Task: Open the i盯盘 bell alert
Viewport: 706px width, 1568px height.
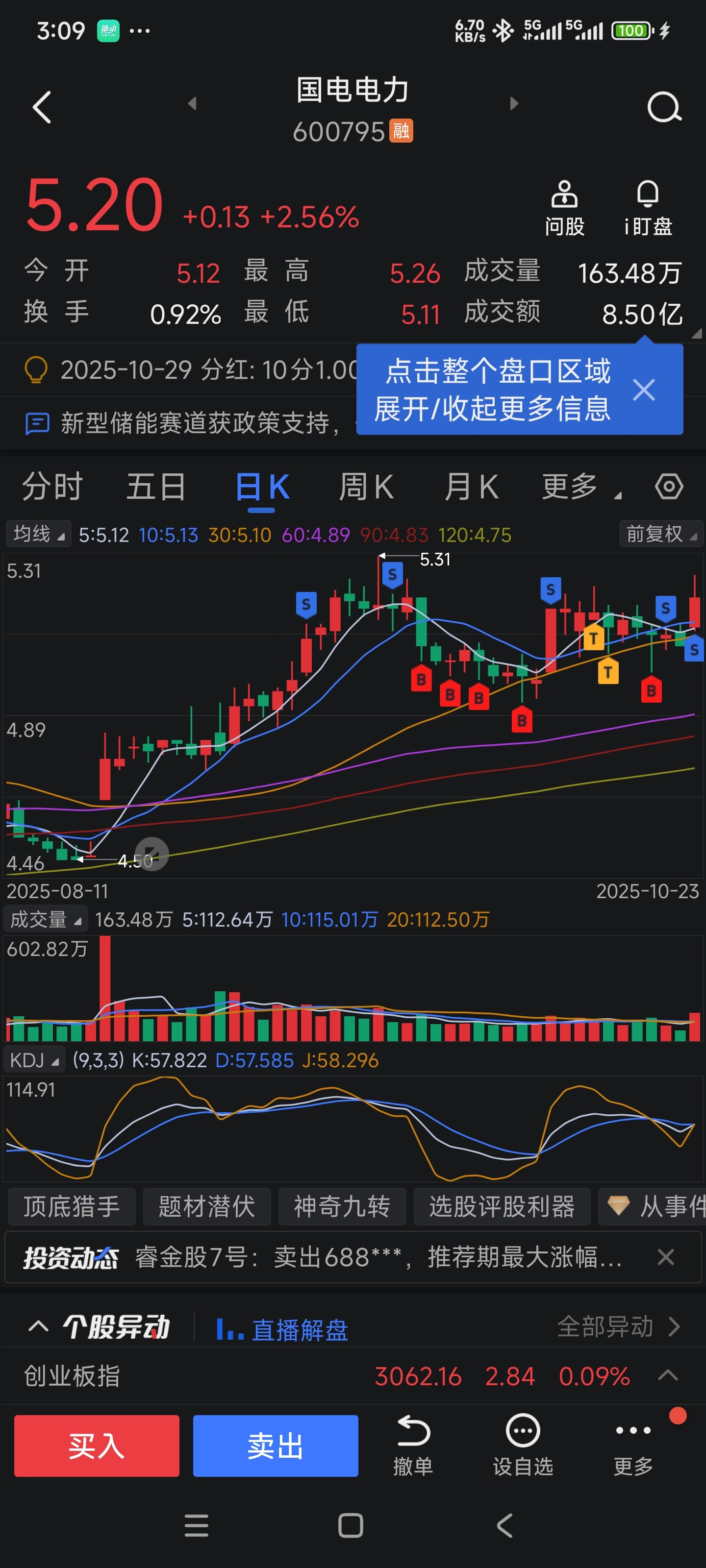Action: 648,208
